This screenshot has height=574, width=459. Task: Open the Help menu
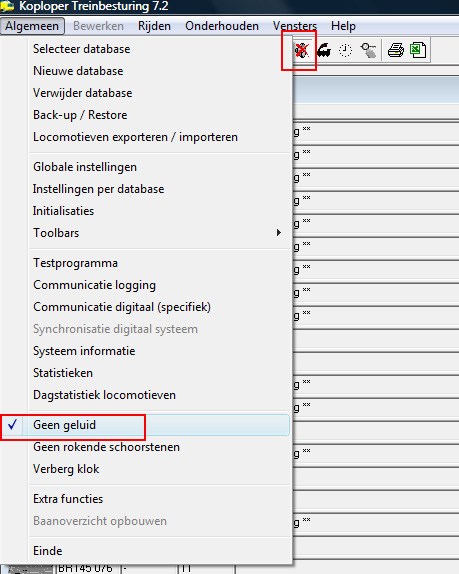(343, 26)
